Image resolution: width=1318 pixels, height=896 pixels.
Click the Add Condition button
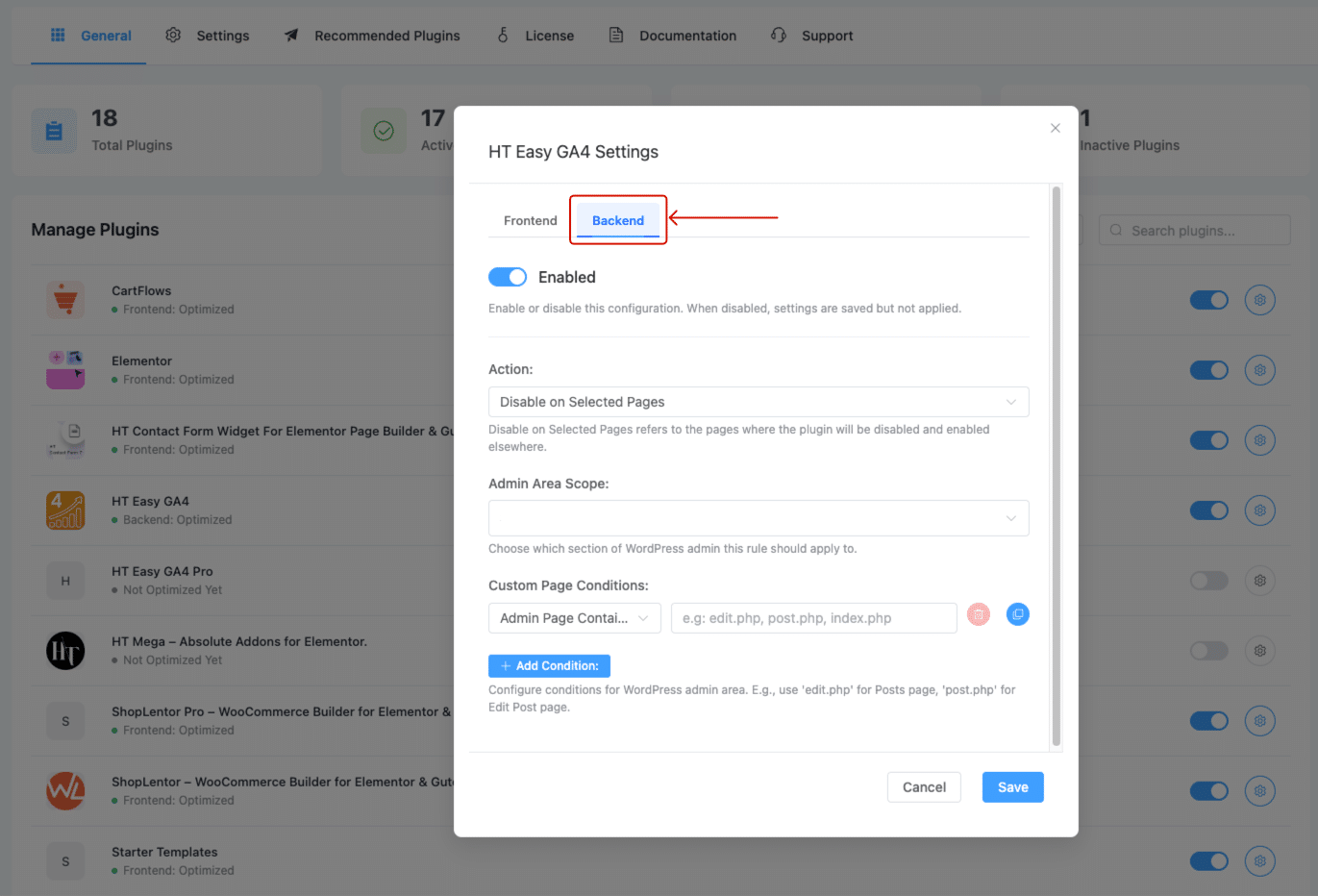[x=549, y=665]
